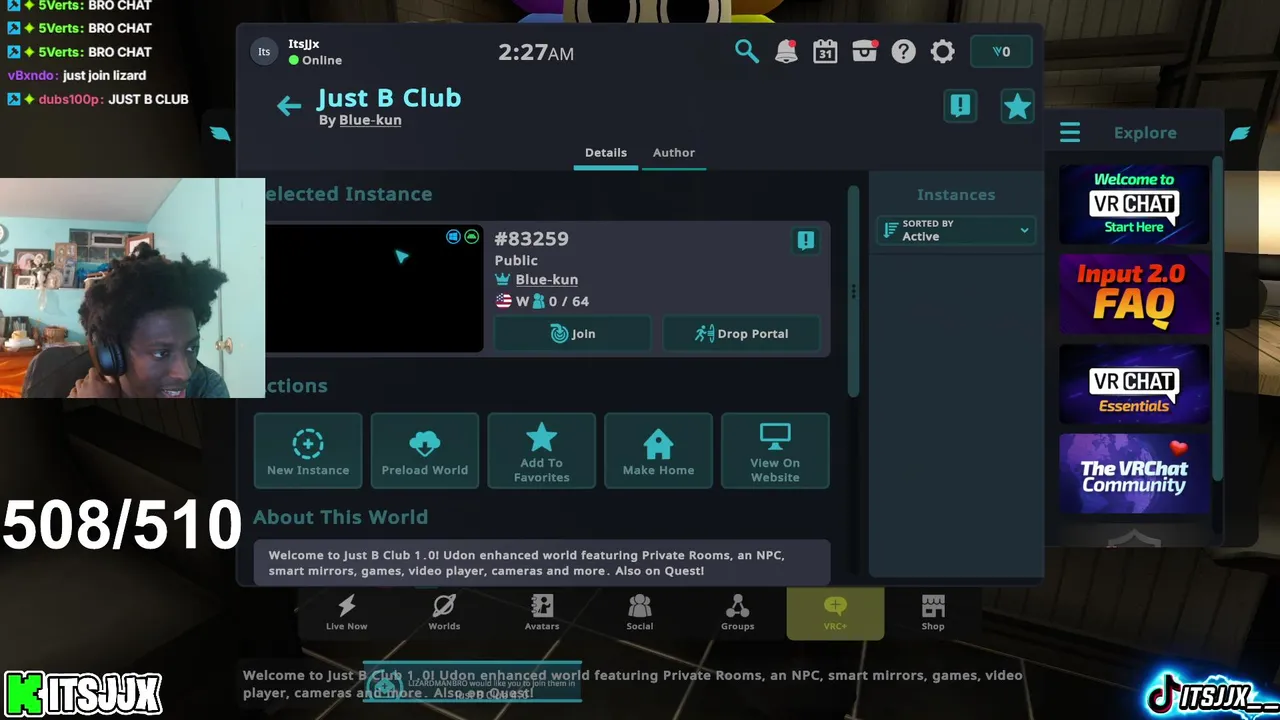Viewport: 1280px width, 720px height.
Task: Open the Sorted By Active dropdown
Action: click(x=956, y=231)
